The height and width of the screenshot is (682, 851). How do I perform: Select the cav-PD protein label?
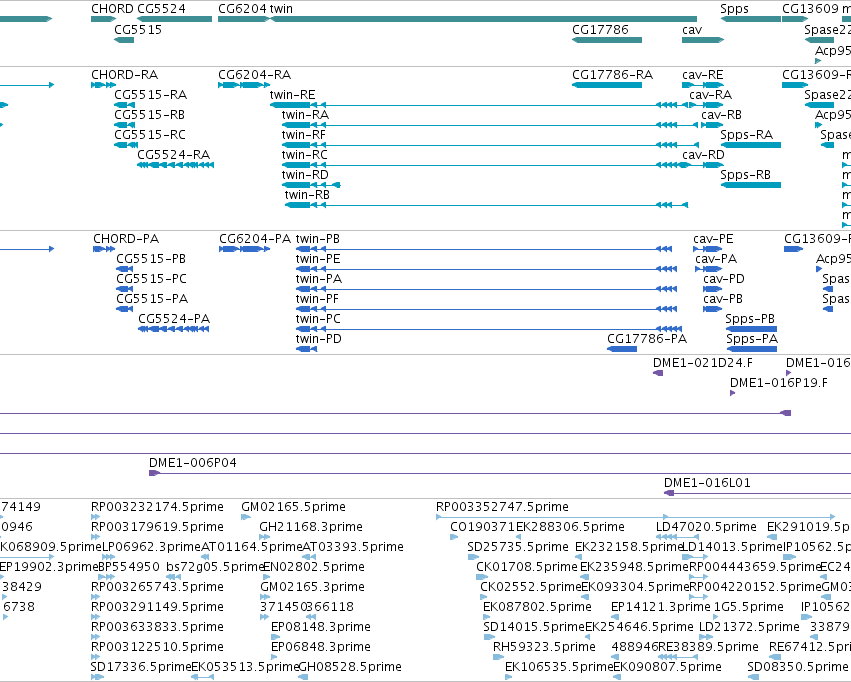point(724,279)
